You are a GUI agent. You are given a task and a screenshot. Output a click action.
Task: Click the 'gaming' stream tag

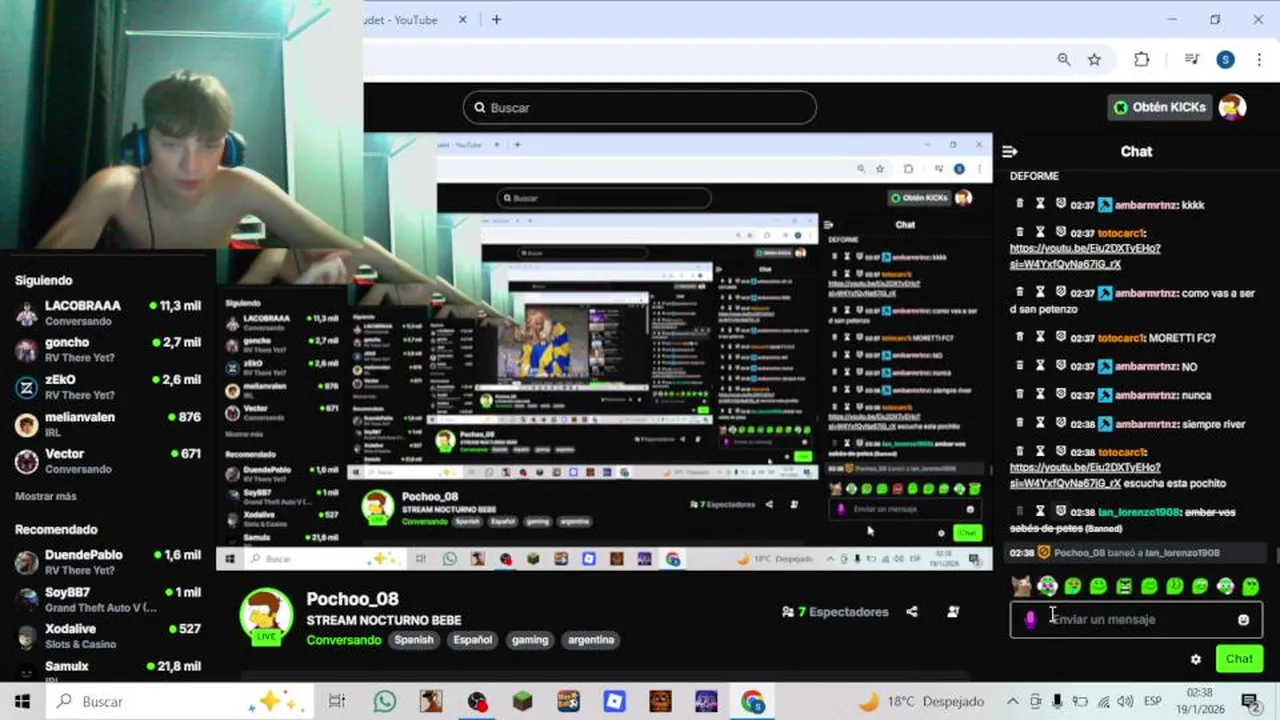pos(530,640)
